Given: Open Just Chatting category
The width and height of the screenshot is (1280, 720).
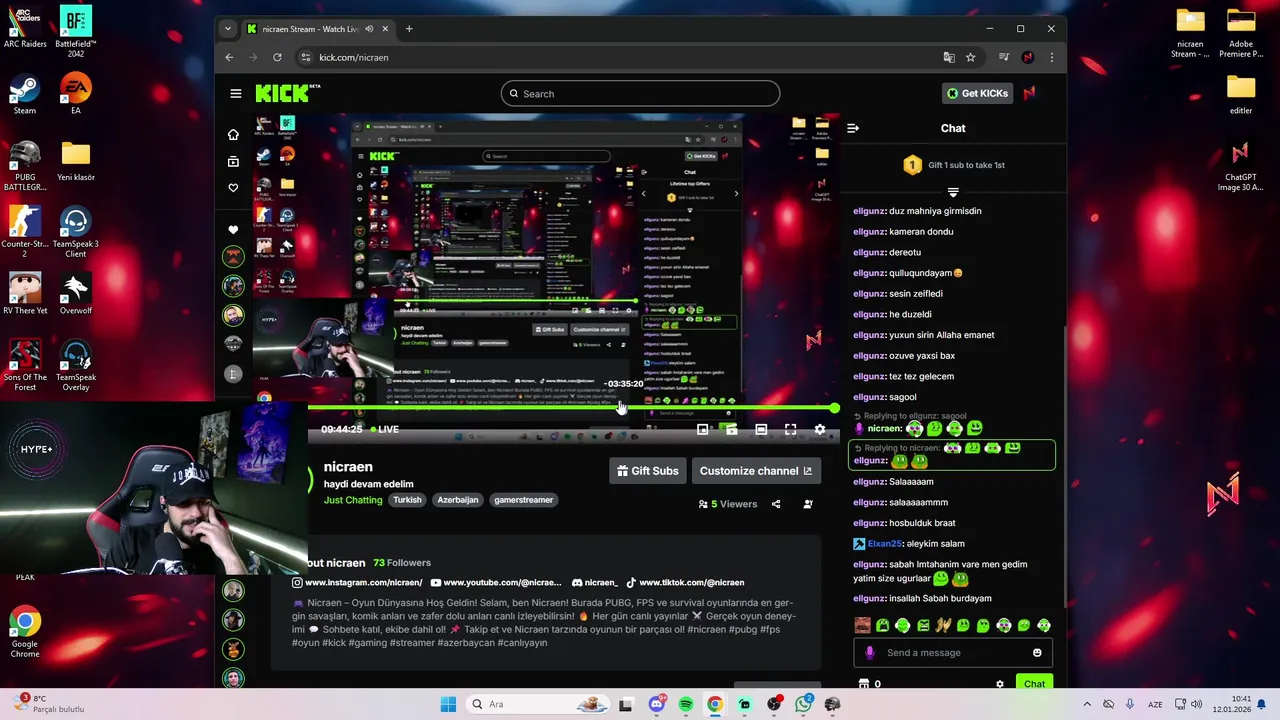Looking at the screenshot, I should click(x=353, y=500).
